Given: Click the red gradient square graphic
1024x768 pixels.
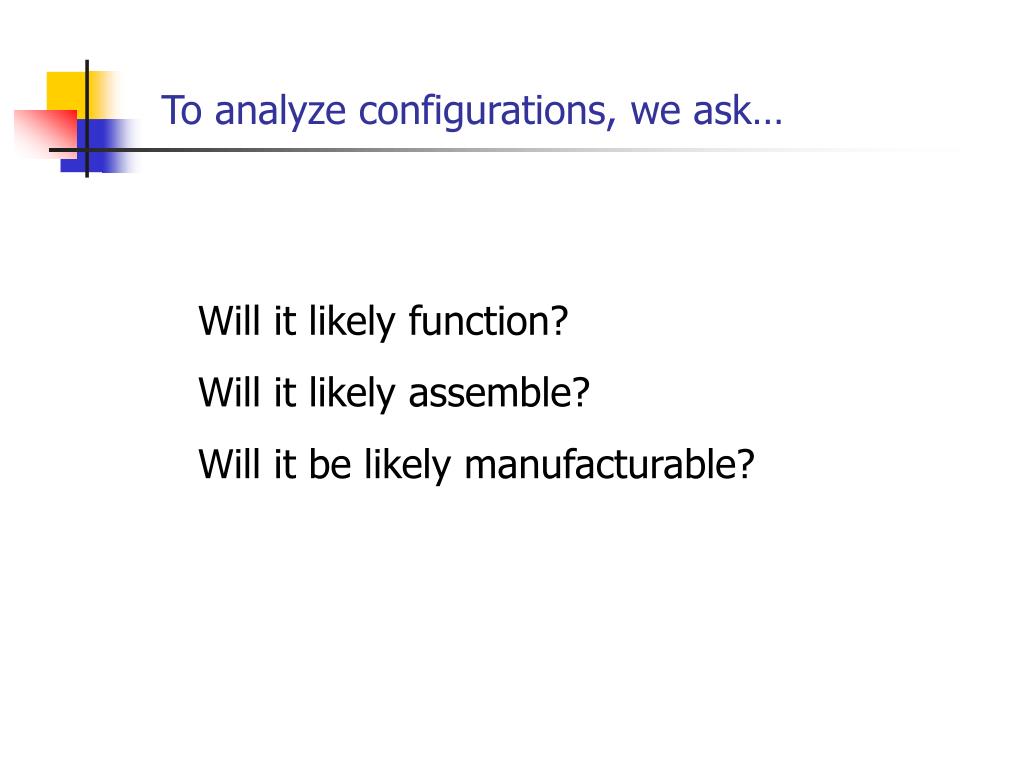Looking at the screenshot, I should pyautogui.click(x=46, y=134).
